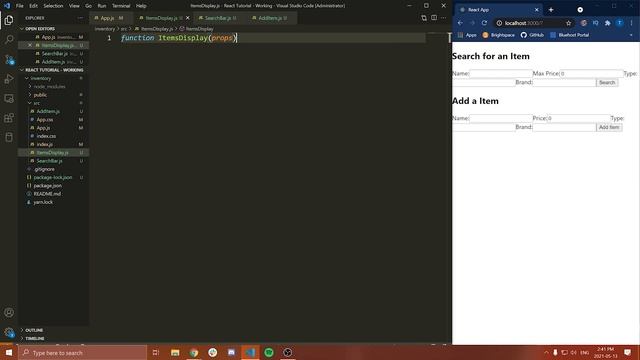Open the Manage gear icon

(x=9, y=332)
